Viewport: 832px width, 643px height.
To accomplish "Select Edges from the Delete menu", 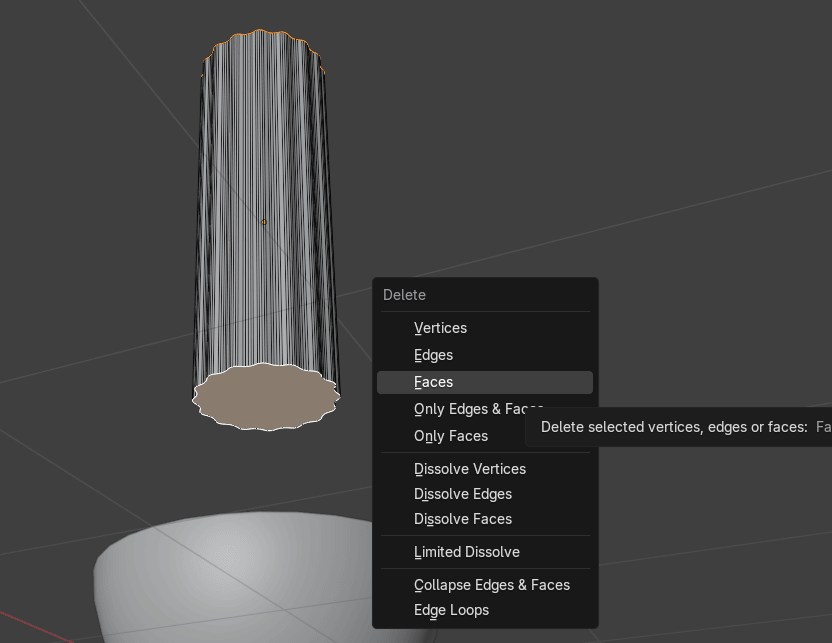I will (433, 355).
